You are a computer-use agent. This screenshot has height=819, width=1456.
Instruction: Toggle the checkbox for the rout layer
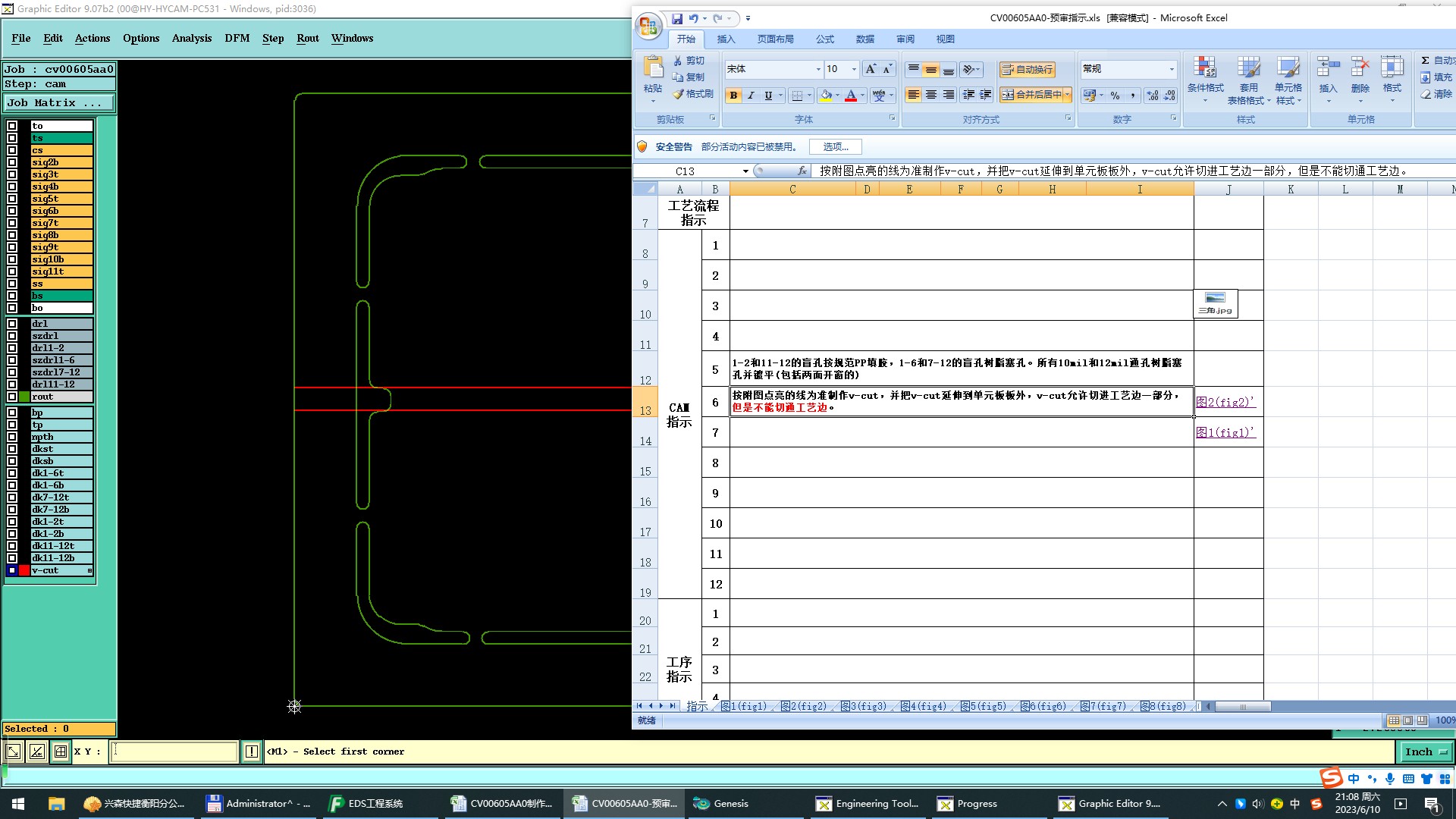coord(12,397)
